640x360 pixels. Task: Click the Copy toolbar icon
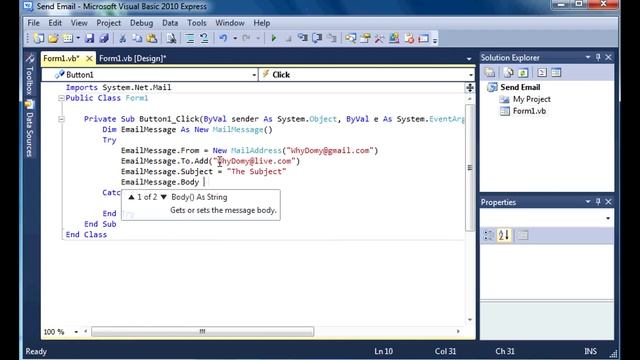137,38
